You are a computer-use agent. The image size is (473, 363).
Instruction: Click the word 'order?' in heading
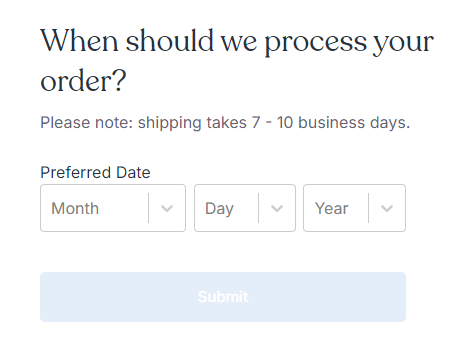pyautogui.click(x=83, y=81)
